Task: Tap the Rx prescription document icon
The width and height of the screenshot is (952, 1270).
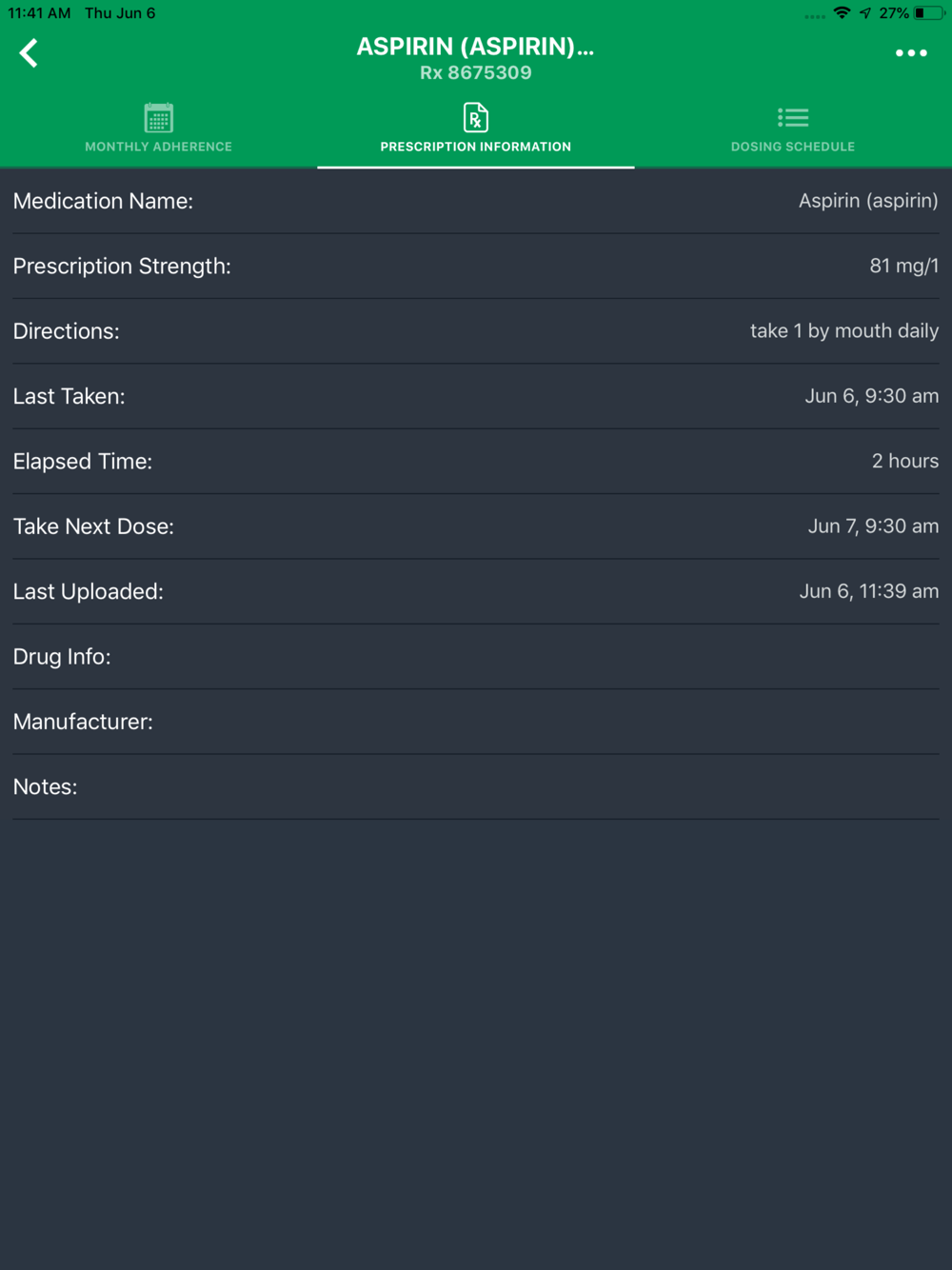Action: click(x=476, y=118)
